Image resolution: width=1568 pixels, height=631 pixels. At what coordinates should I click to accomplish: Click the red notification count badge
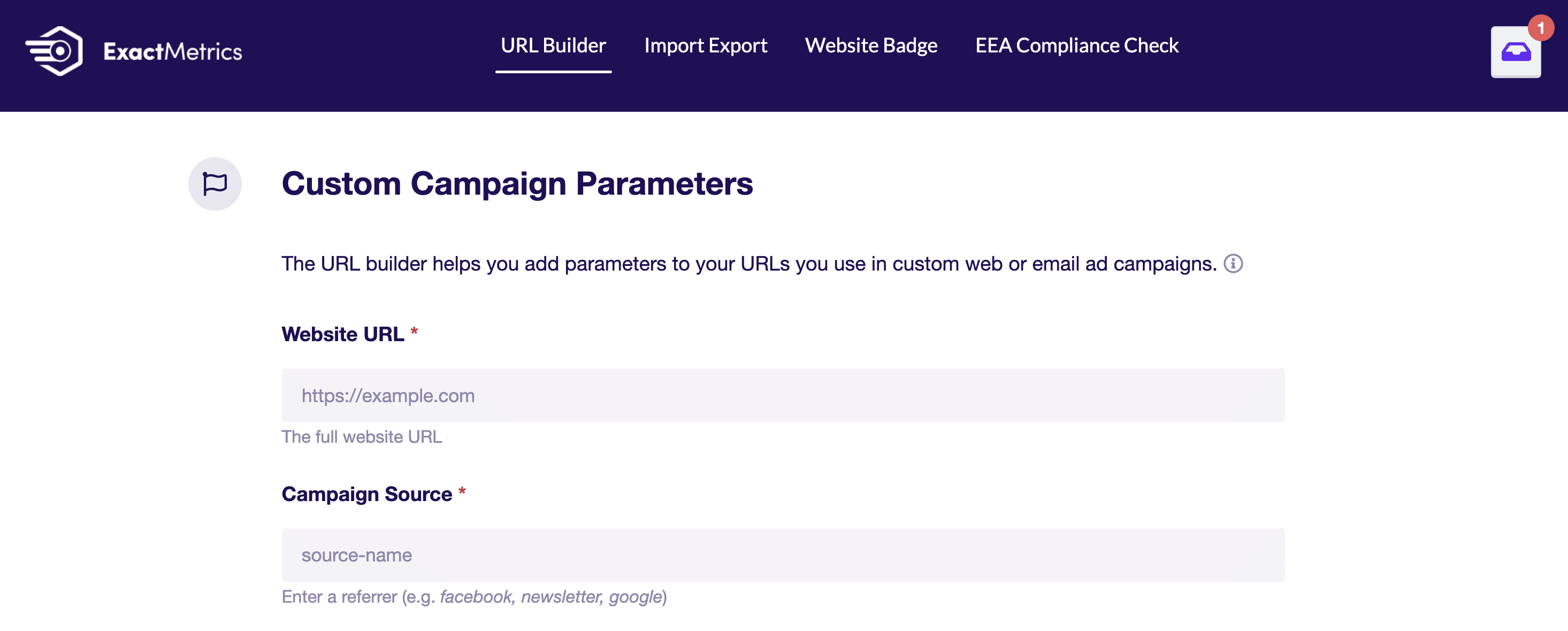point(1541,28)
